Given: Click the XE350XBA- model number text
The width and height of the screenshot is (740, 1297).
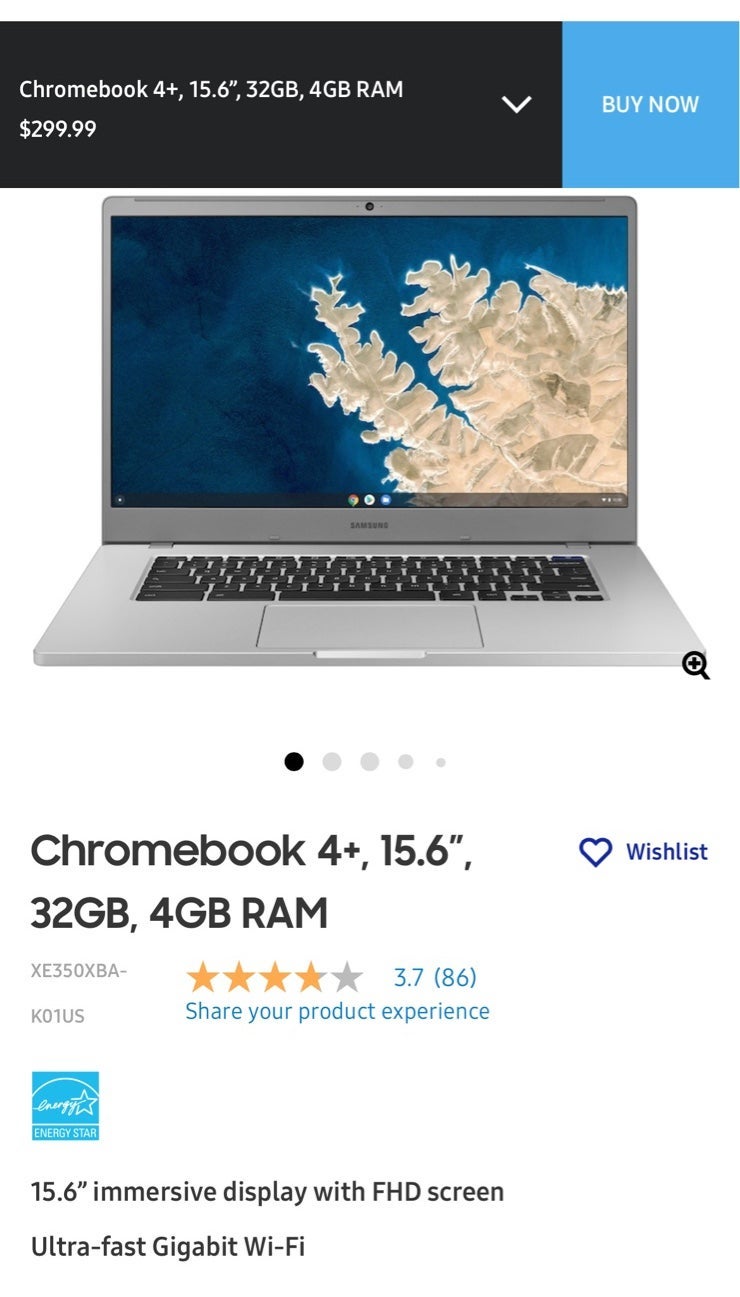Looking at the screenshot, I should click(79, 970).
